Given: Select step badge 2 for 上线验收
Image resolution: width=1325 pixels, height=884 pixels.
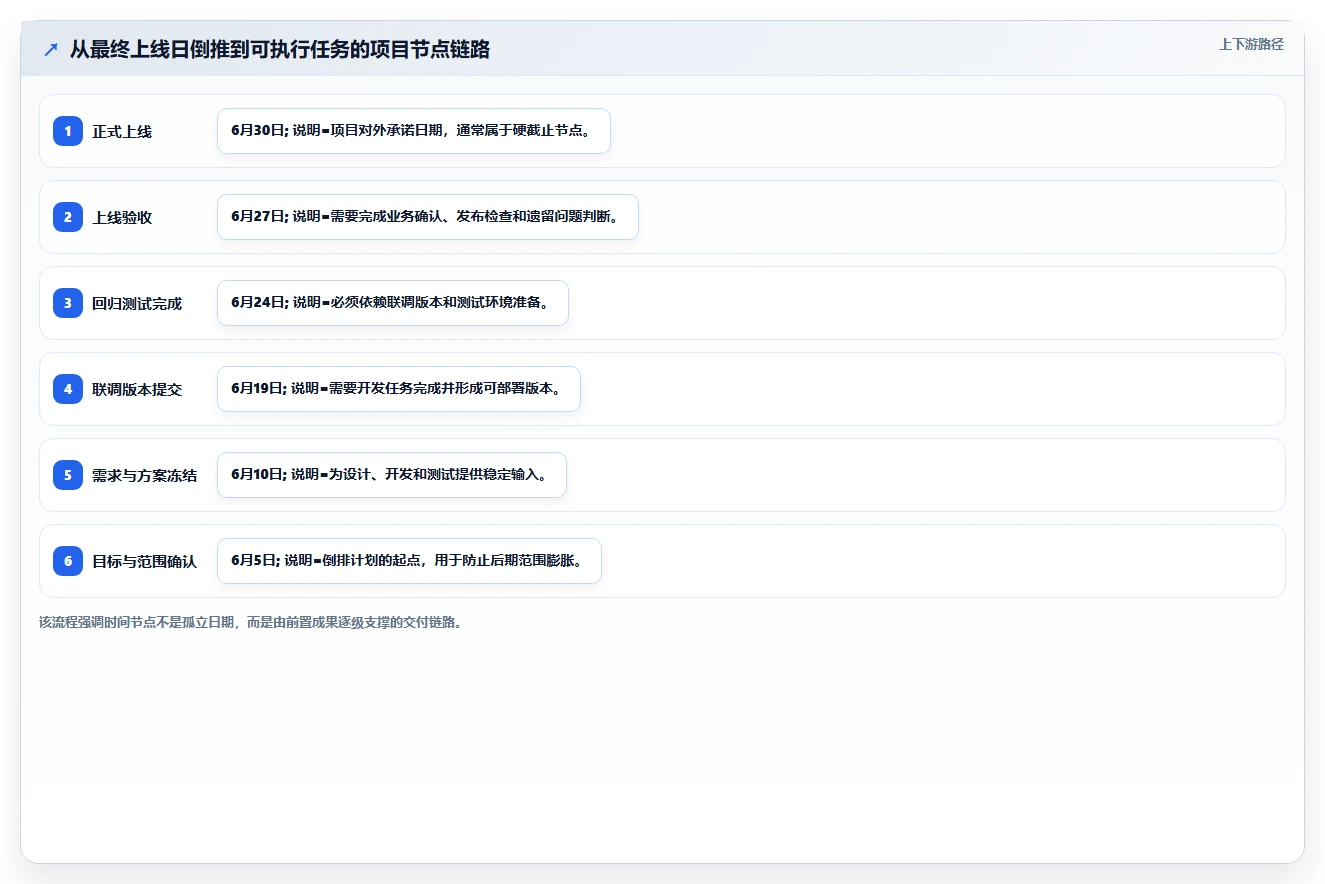Looking at the screenshot, I should pos(68,217).
